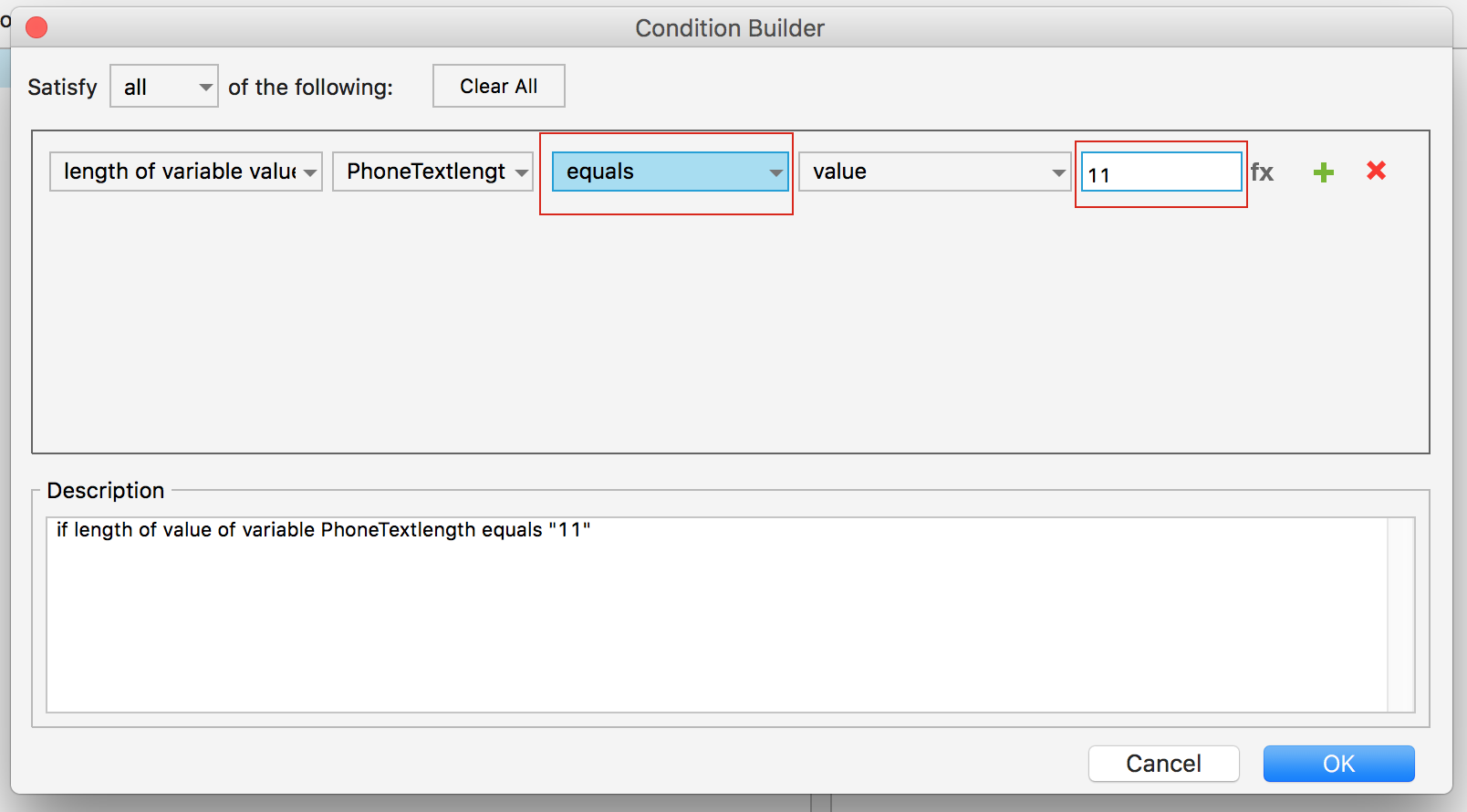Change the 'equals' comparison operator dropdown
The height and width of the screenshot is (812, 1467).
671,172
